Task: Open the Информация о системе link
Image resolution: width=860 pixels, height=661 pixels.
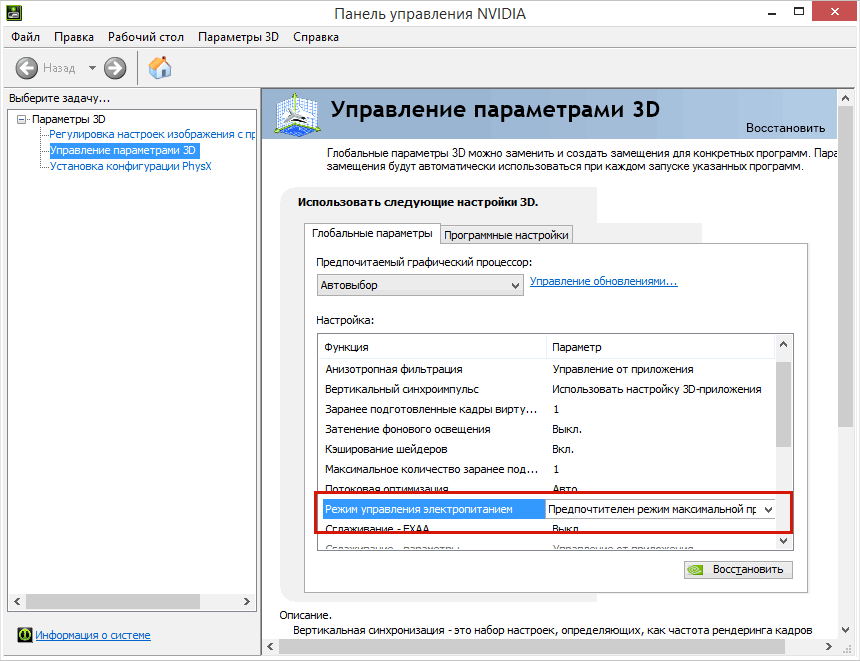Action: (93, 635)
